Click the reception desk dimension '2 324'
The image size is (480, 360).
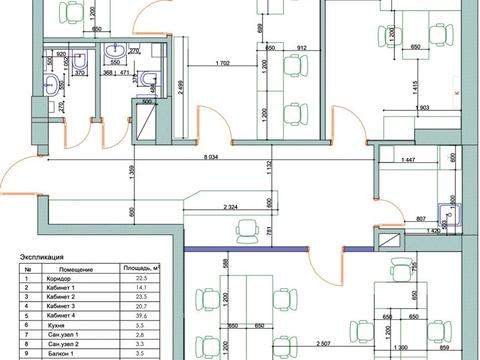click(x=231, y=207)
